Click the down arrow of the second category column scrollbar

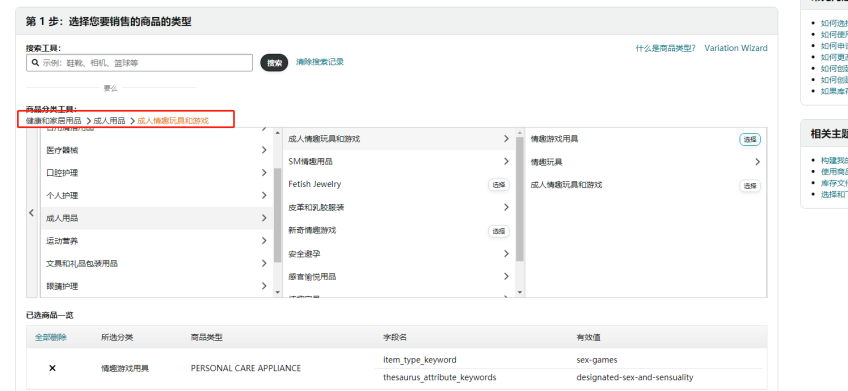tap(520, 293)
